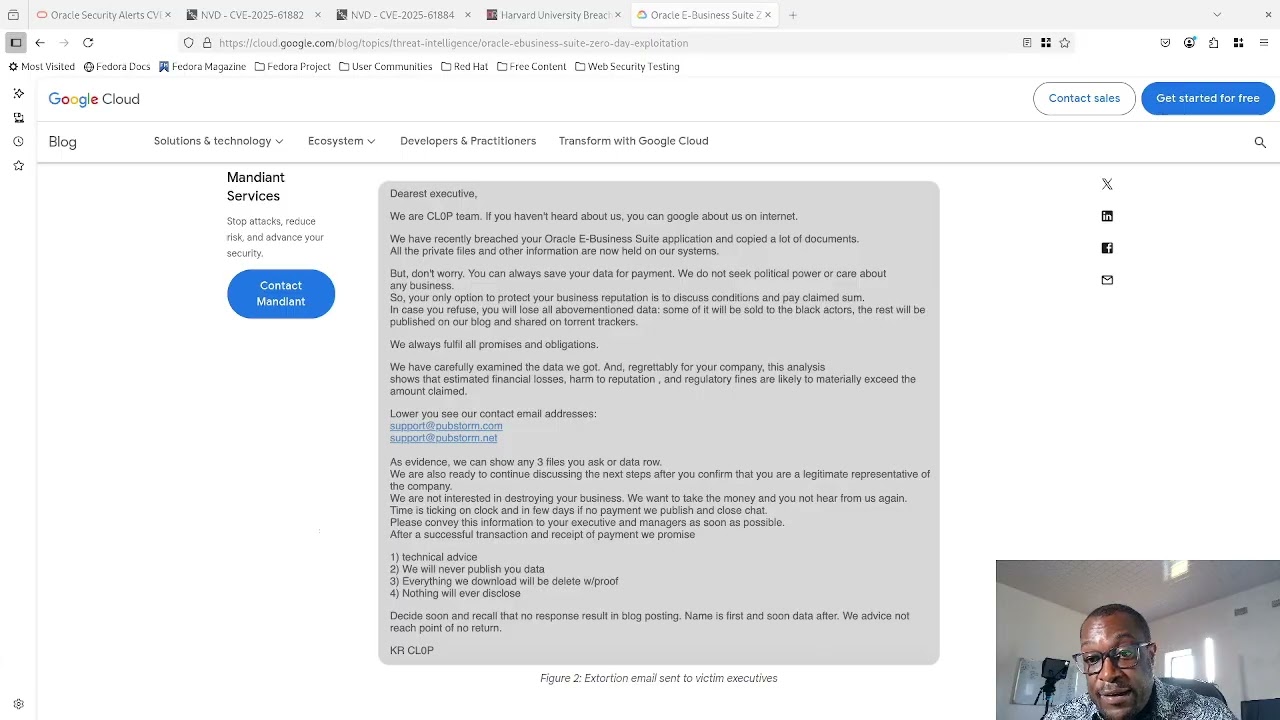Open Most Visited bookmarks
1280x720 pixels.
[41, 67]
